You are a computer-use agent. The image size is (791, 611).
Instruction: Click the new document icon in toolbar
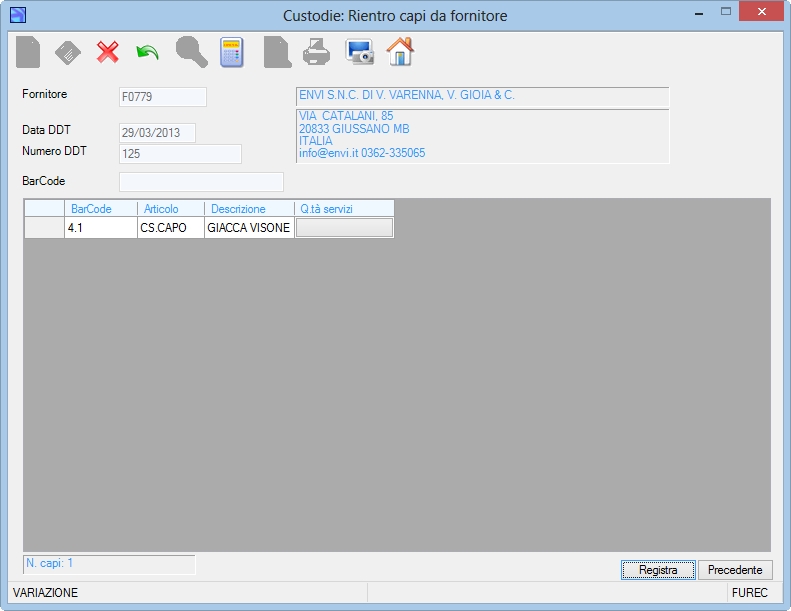point(28,52)
